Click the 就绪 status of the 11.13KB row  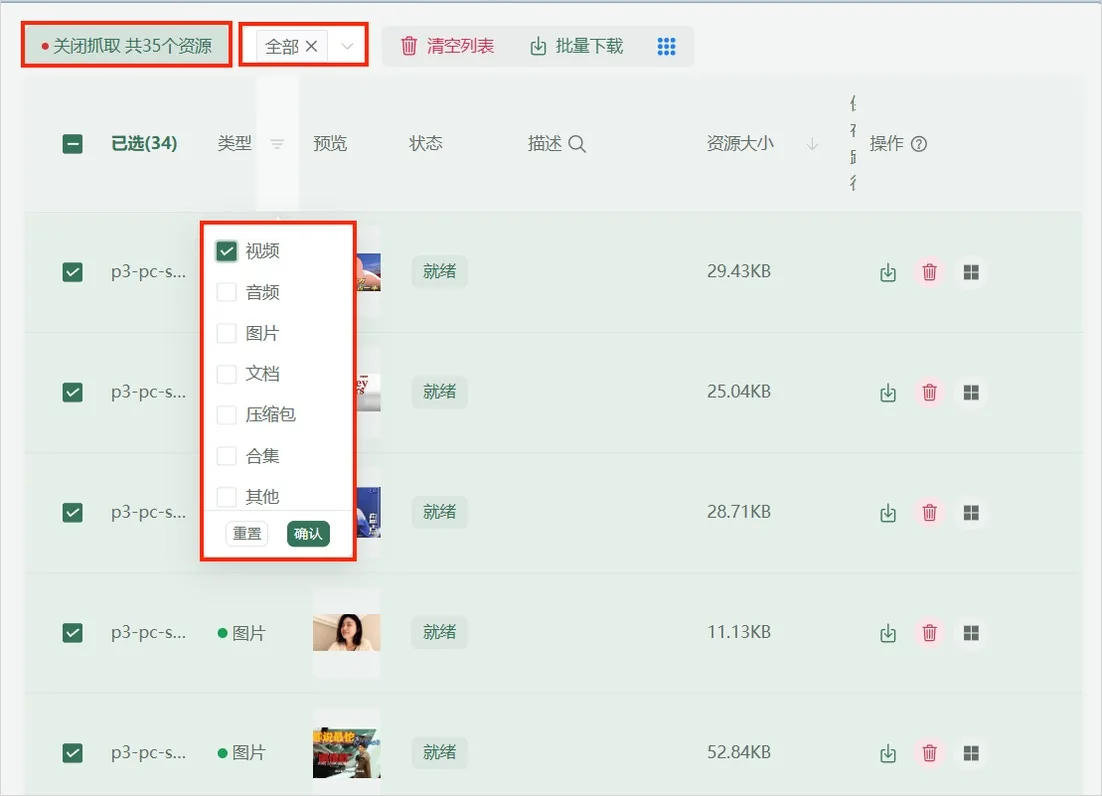pos(439,632)
